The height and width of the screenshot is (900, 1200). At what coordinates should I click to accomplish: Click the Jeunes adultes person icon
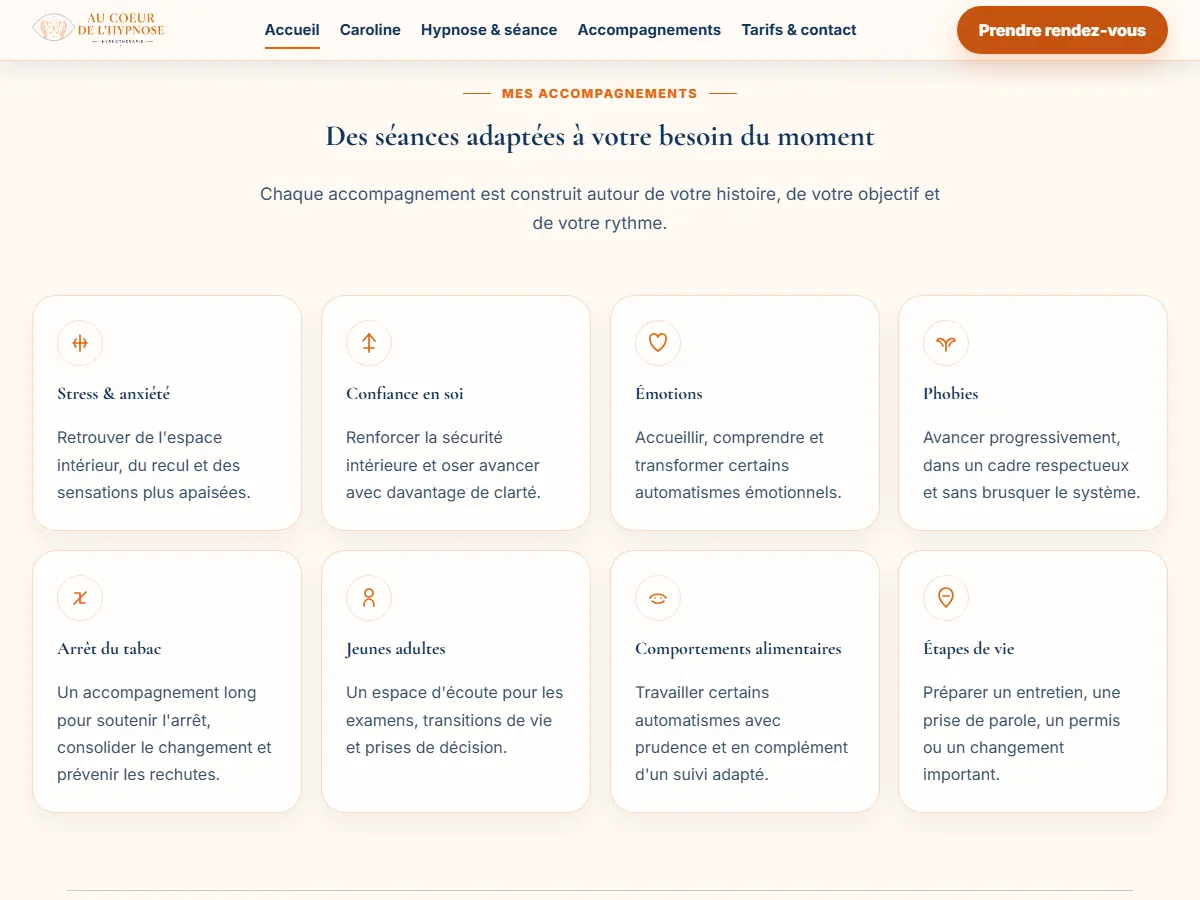(369, 598)
